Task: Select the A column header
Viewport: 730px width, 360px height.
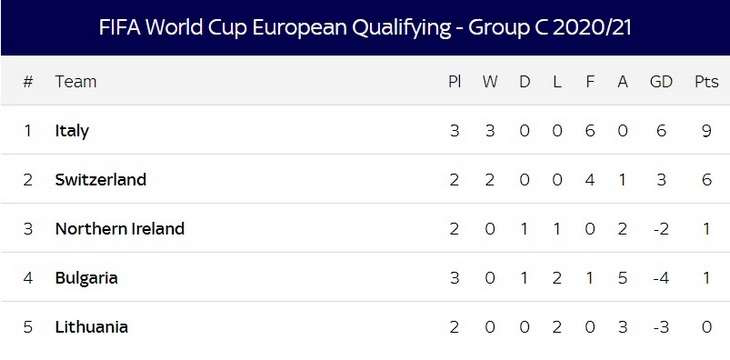Action: (622, 82)
